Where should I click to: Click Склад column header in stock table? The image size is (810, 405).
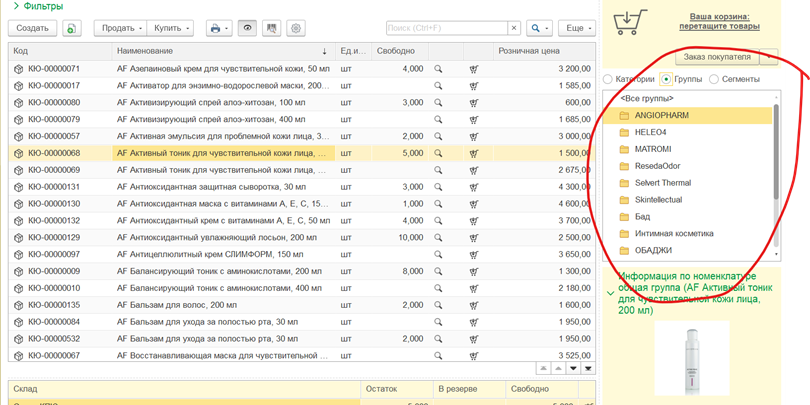pyautogui.click(x=184, y=389)
